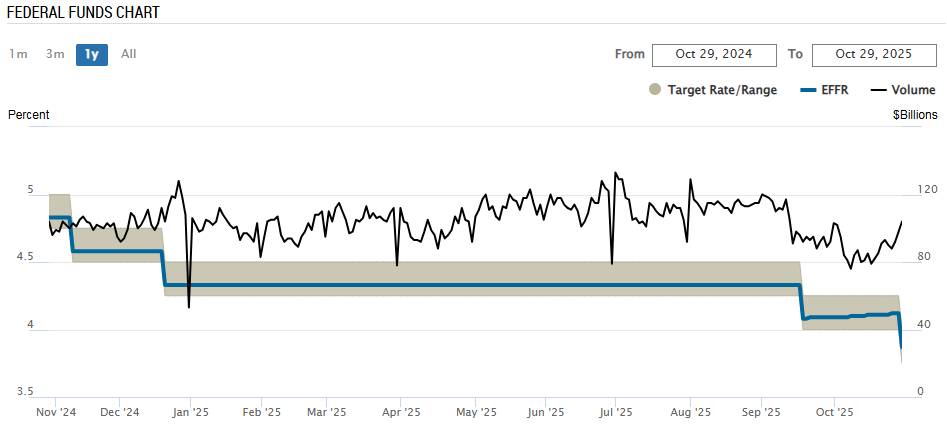The width and height of the screenshot is (947, 426).
Task: Toggle the EFFR legend line icon
Action: 809,90
